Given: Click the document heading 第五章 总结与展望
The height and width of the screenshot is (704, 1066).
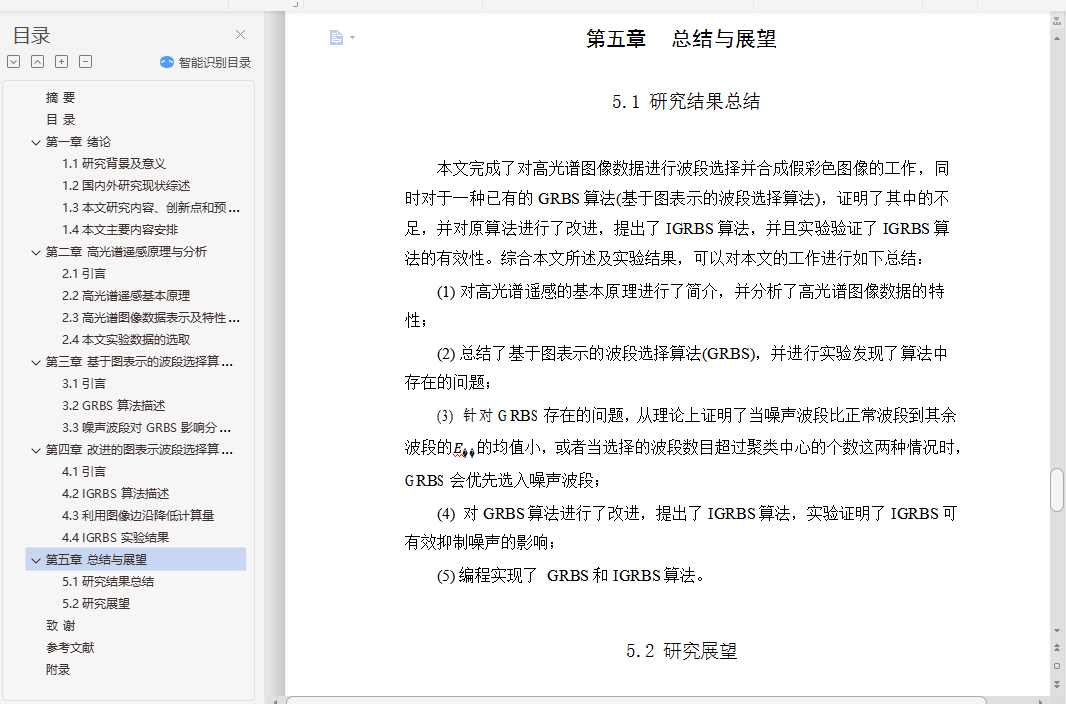Looking at the screenshot, I should coord(681,39).
